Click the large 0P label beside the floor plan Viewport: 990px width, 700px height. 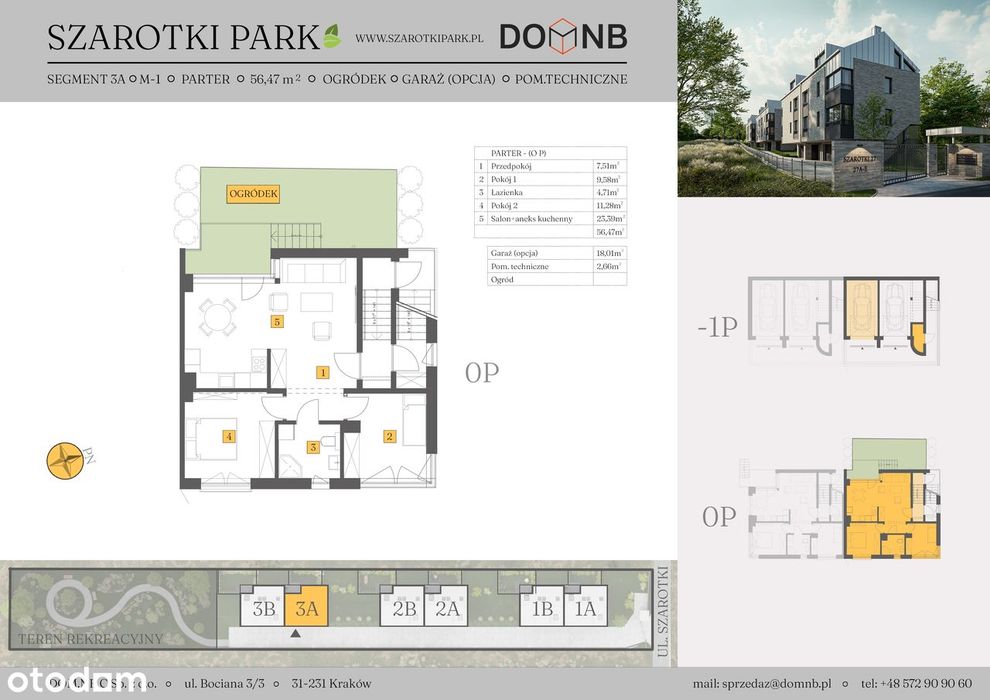pos(482,373)
